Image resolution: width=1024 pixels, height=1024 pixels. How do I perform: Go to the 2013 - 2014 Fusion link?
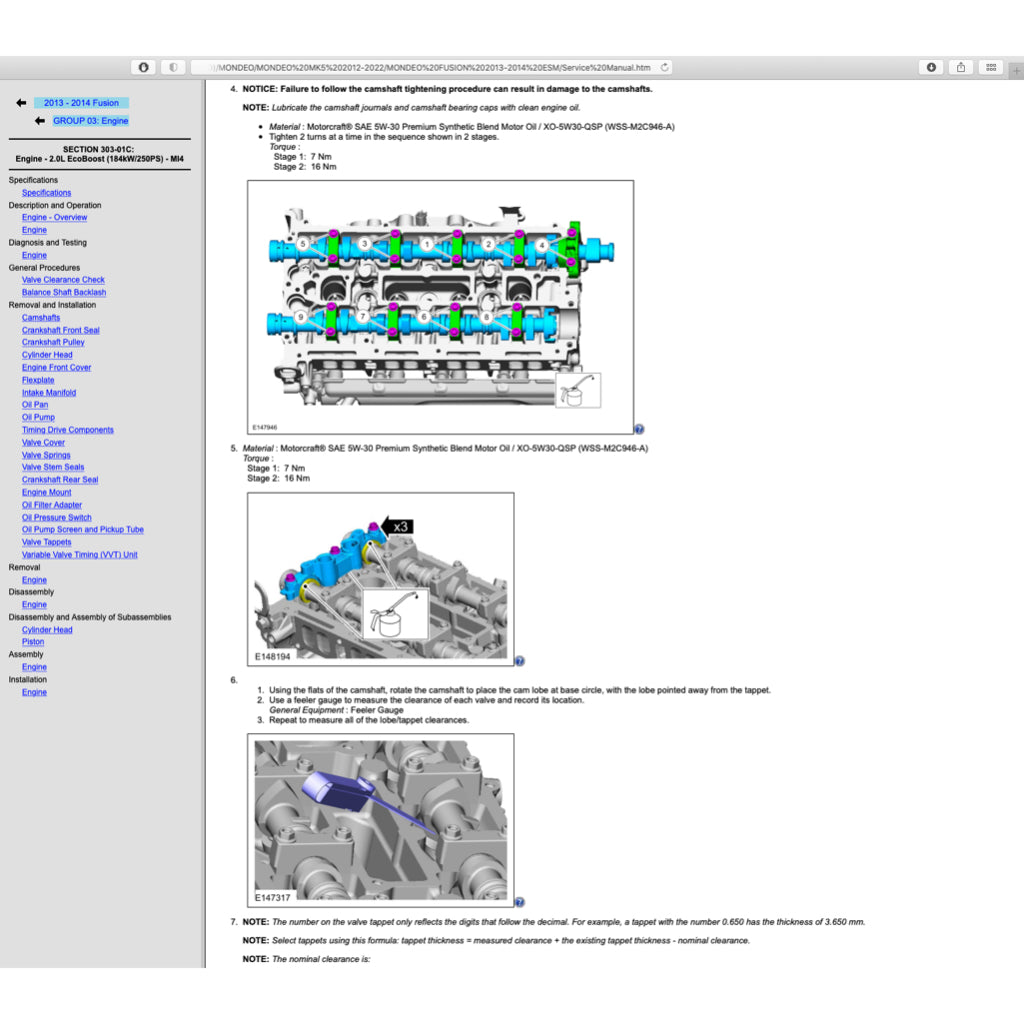coord(81,103)
